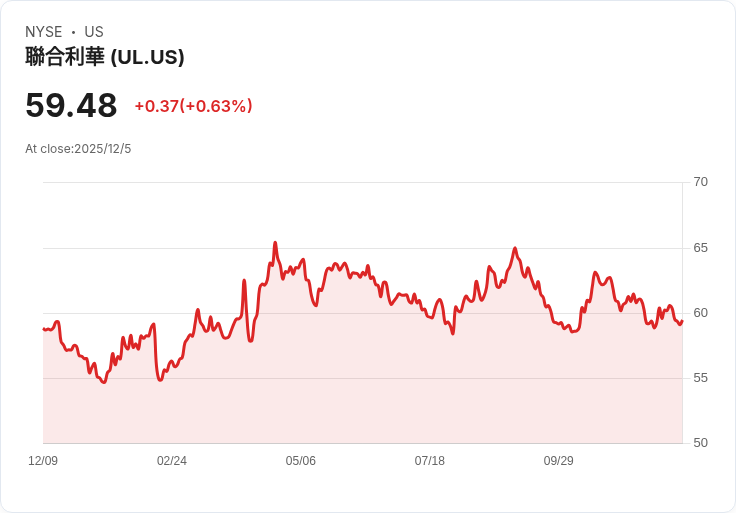The image size is (736, 513).
Task: Click the current price 59.48
Action: point(71,105)
